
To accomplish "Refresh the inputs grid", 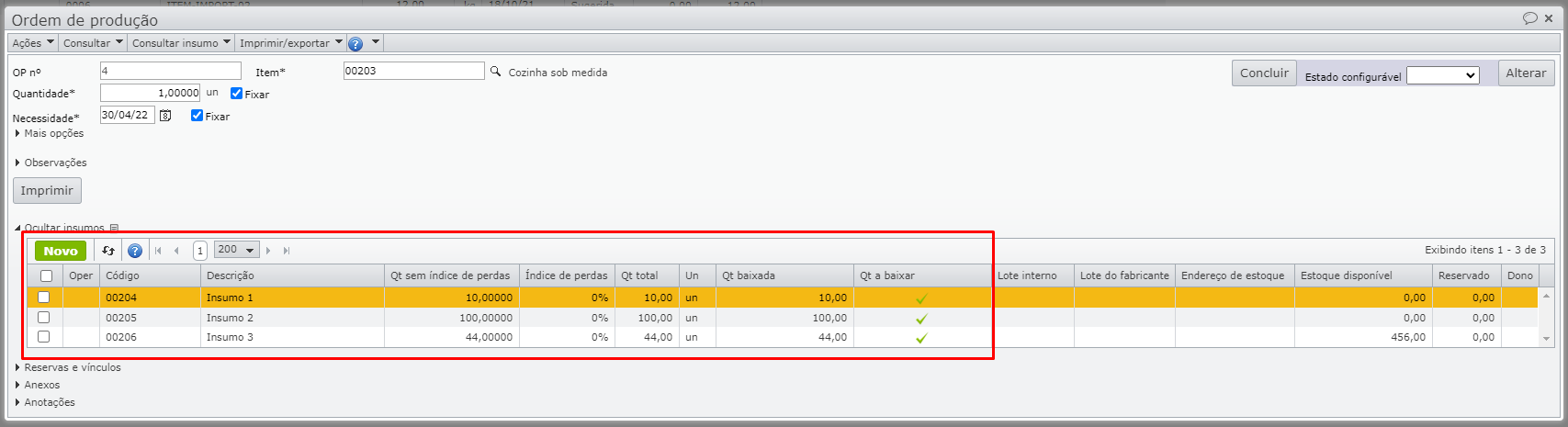I will pos(108,250).
